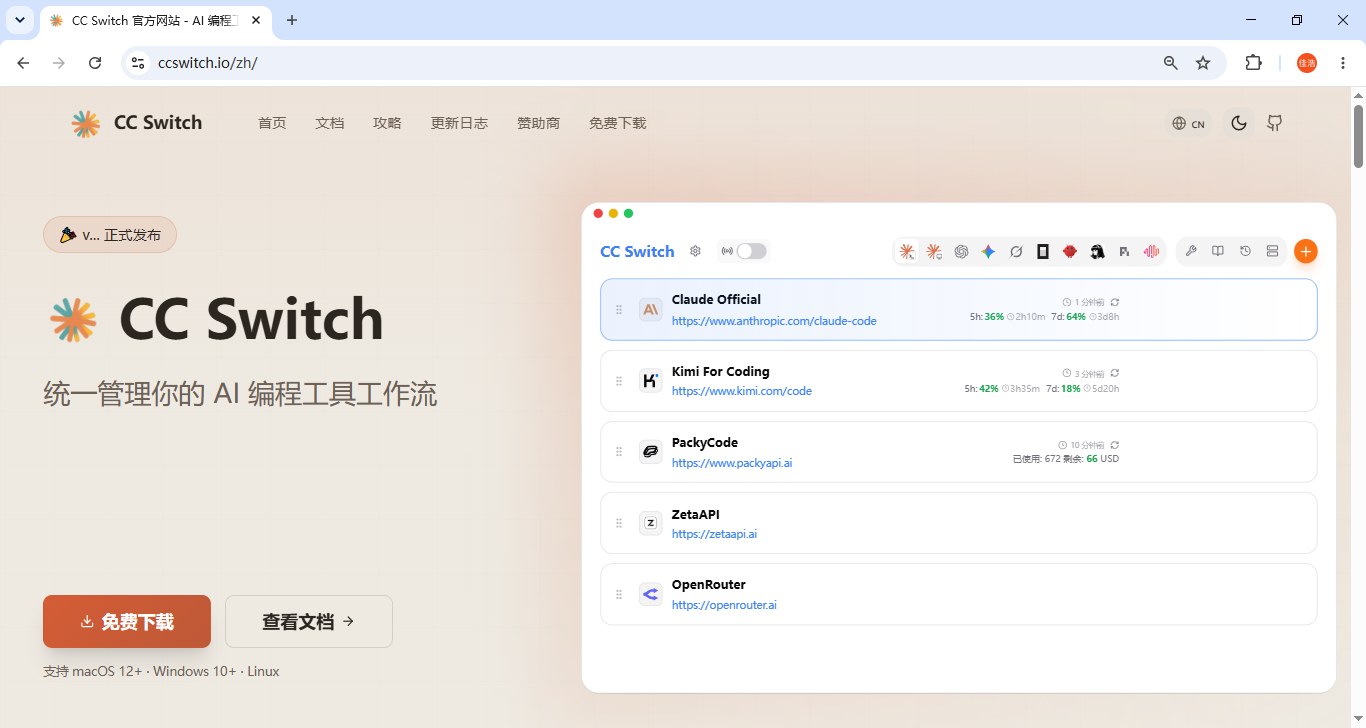Open the tab search dropdown arrow
Viewport: 1366px width, 728px height.
point(20,20)
